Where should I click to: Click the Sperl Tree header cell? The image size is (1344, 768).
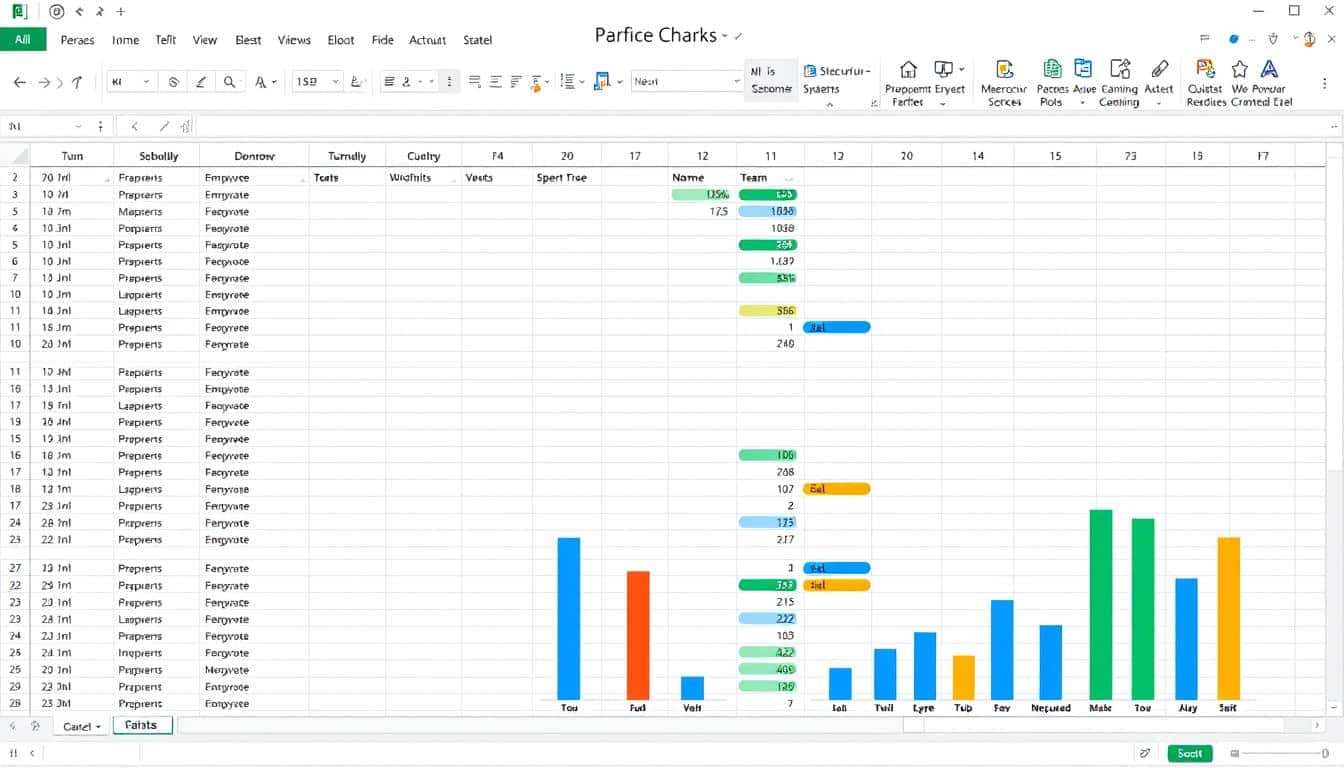coord(566,178)
